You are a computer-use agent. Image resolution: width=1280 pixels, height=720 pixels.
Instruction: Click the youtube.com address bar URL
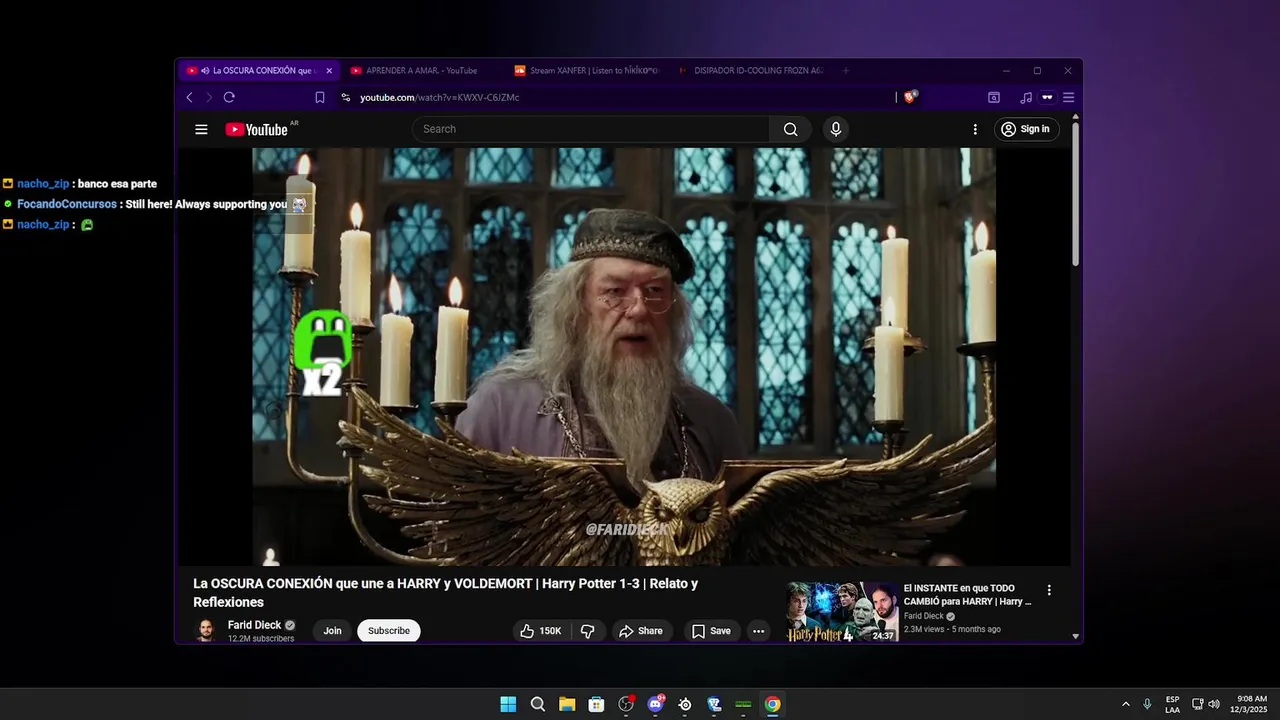pyautogui.click(x=439, y=97)
